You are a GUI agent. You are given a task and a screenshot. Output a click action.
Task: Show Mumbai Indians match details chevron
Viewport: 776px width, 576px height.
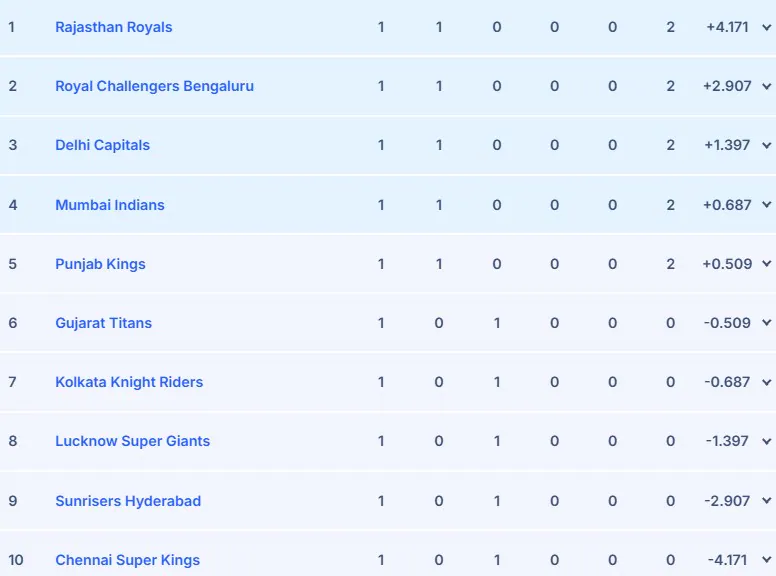pos(767,205)
